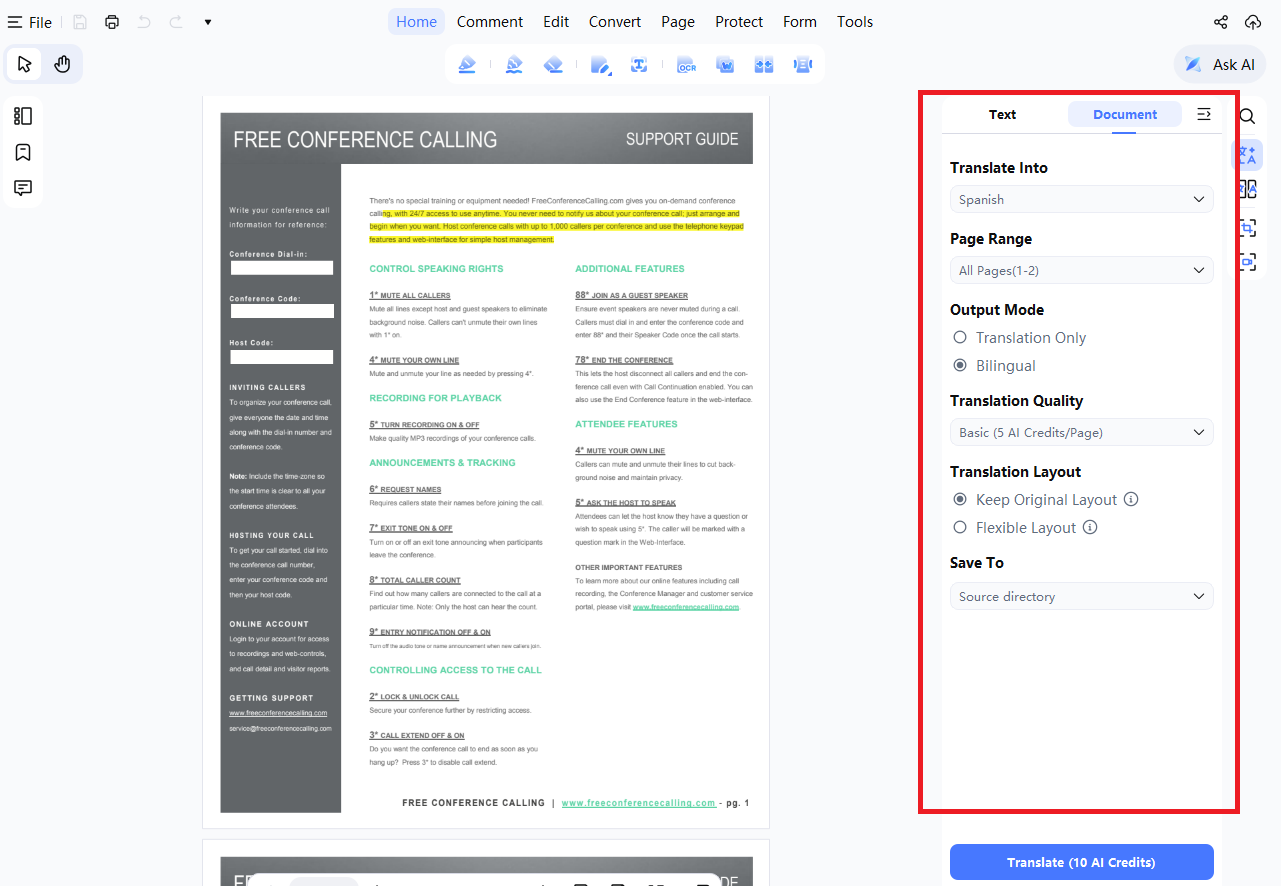The height and width of the screenshot is (886, 1281).
Task: Open the page thumbnails panel
Action: 23,116
